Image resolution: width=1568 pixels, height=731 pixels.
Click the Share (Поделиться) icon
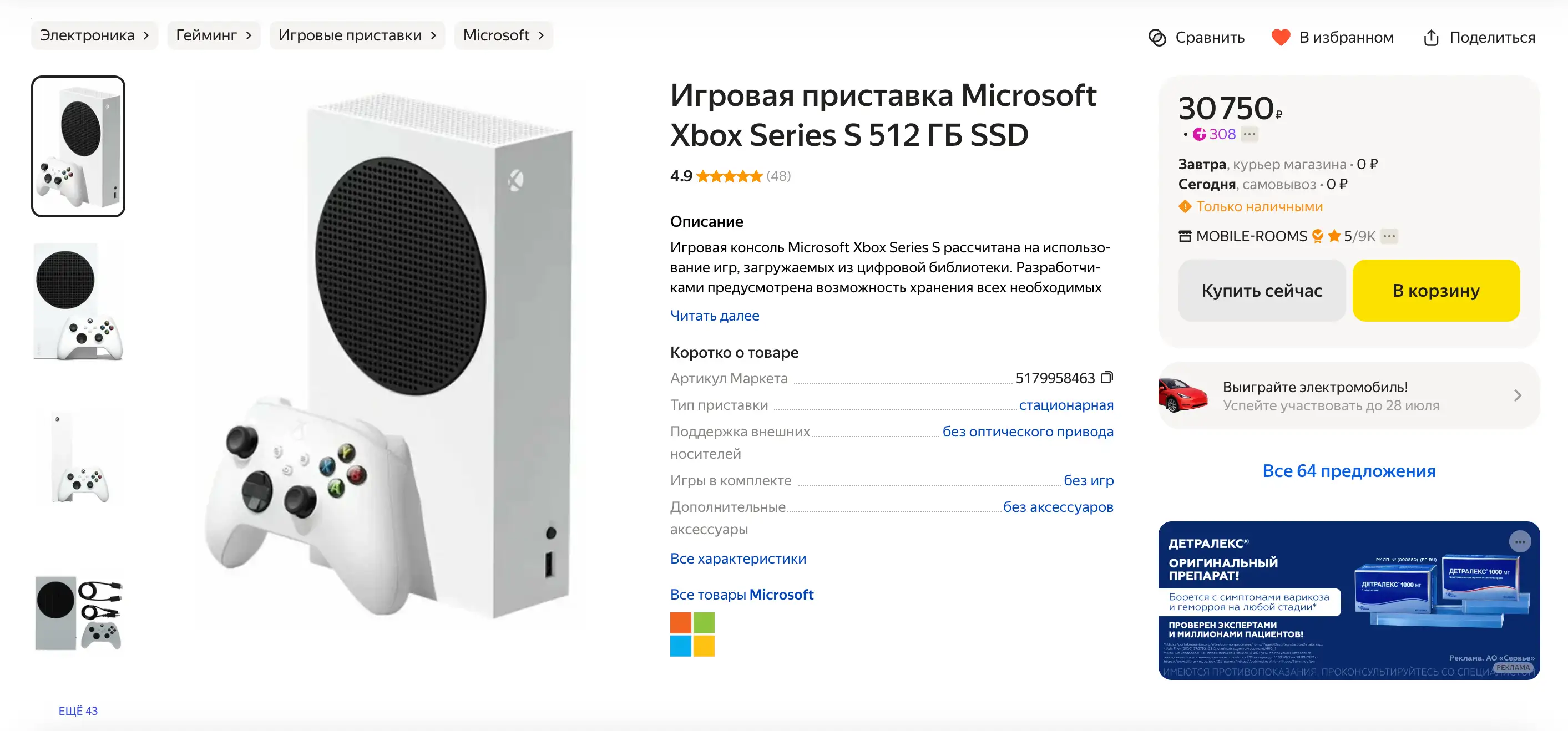[x=1430, y=38]
